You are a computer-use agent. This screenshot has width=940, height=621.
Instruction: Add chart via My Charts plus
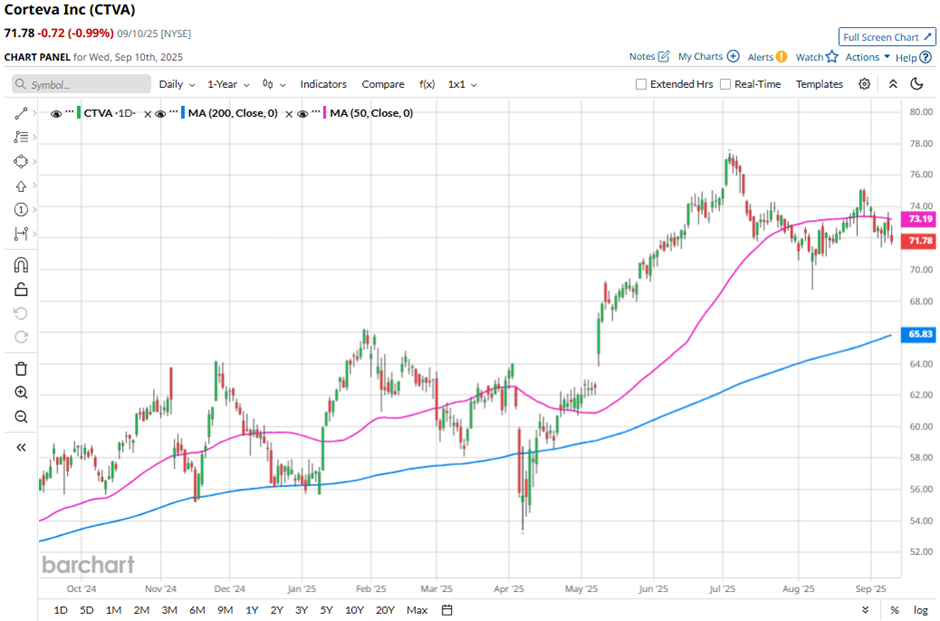[x=733, y=56]
